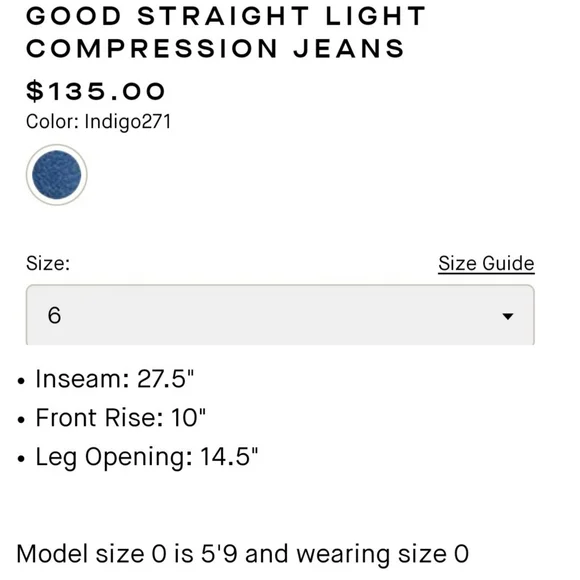The width and height of the screenshot is (580, 580).
Task: Click the 'wearing size 0' text
Action: click(382, 554)
